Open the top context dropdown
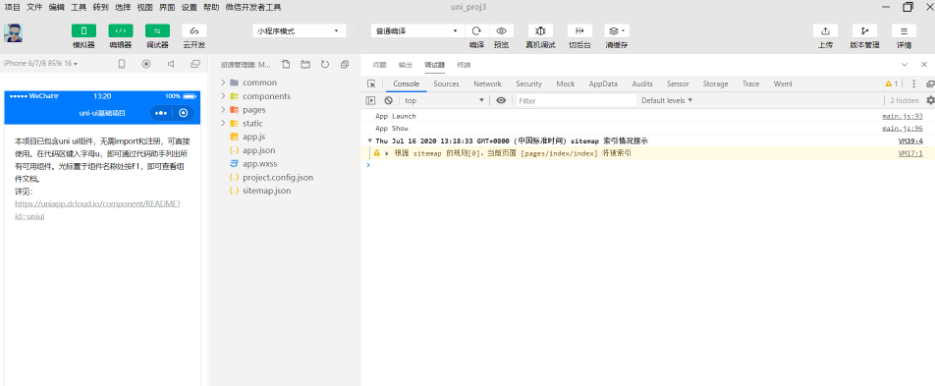The height and width of the screenshot is (386, 935). [444, 101]
